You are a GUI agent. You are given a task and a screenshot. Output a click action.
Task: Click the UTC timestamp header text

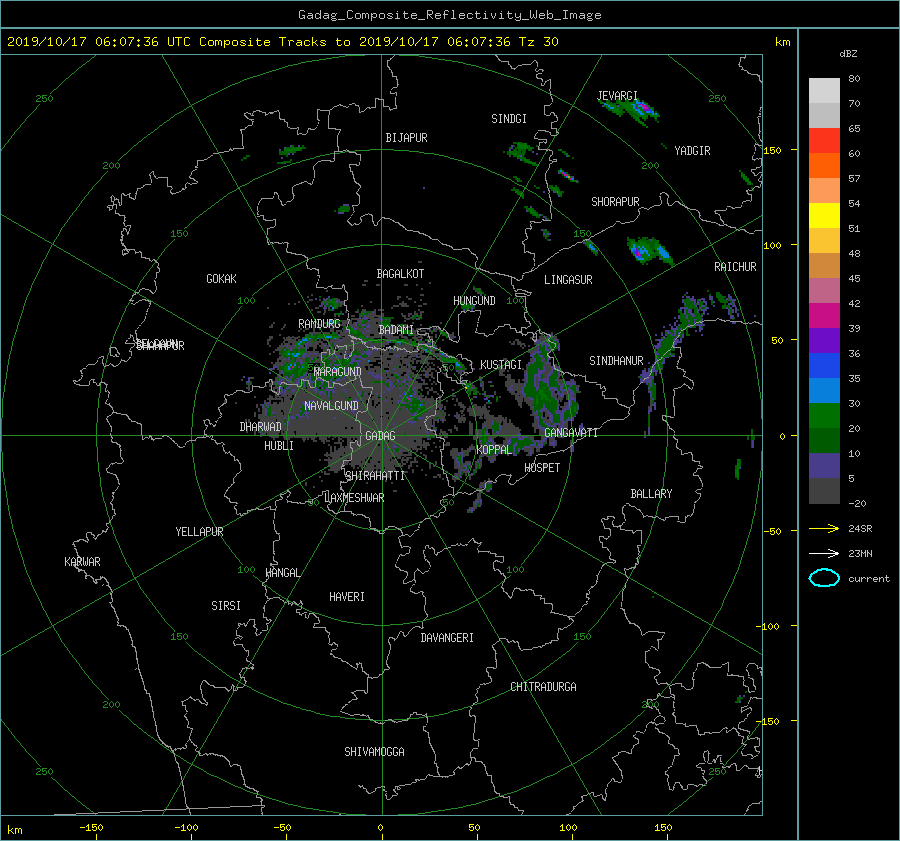point(282,42)
